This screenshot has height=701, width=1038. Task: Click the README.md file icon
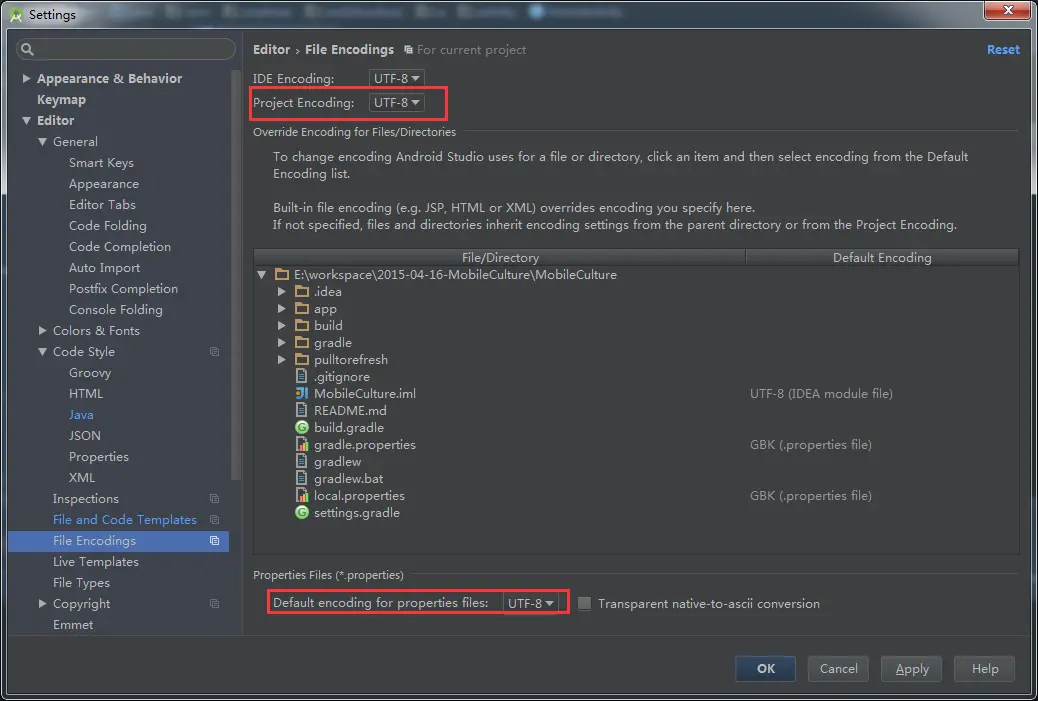click(302, 410)
